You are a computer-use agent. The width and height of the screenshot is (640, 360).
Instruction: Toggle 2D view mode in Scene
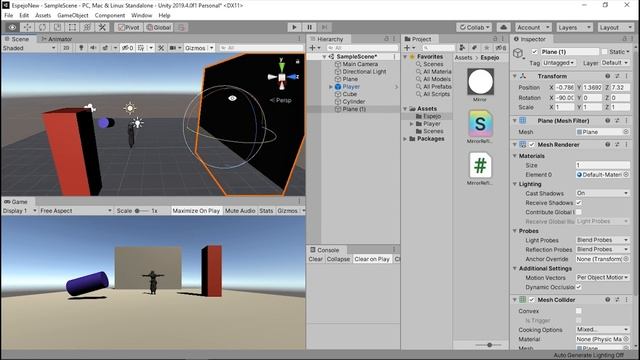[x=66, y=48]
